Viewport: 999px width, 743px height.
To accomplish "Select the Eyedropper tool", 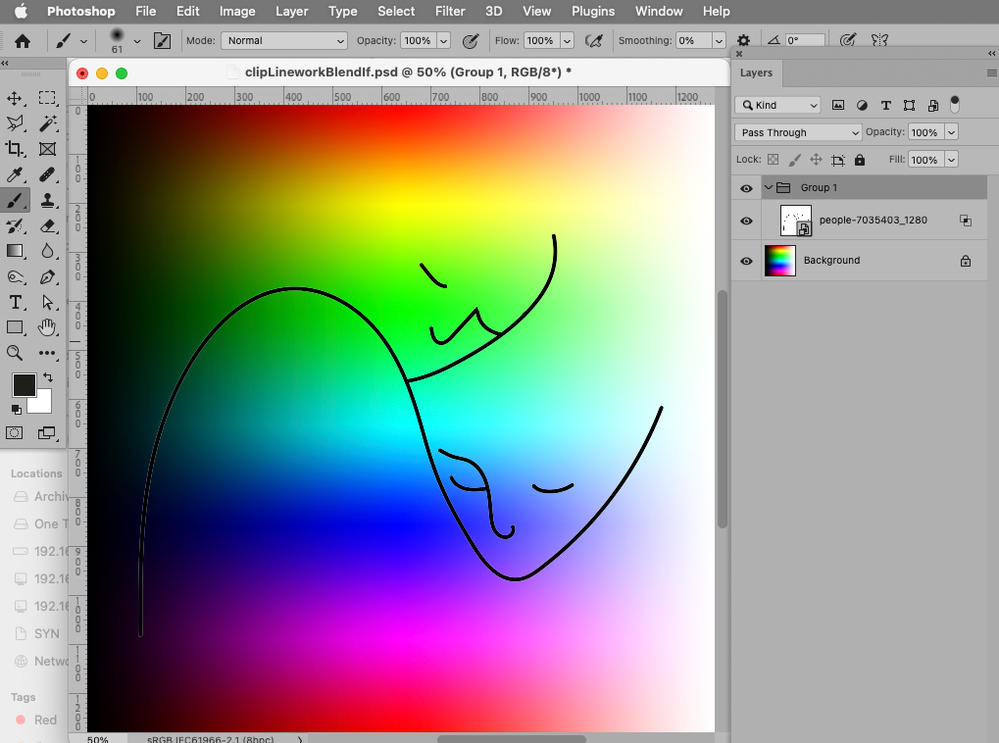I will coord(15,175).
